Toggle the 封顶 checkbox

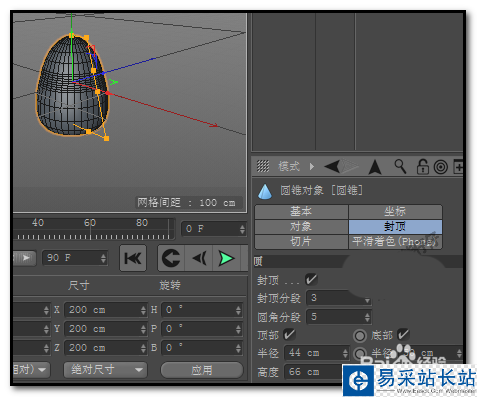[x=311, y=280]
